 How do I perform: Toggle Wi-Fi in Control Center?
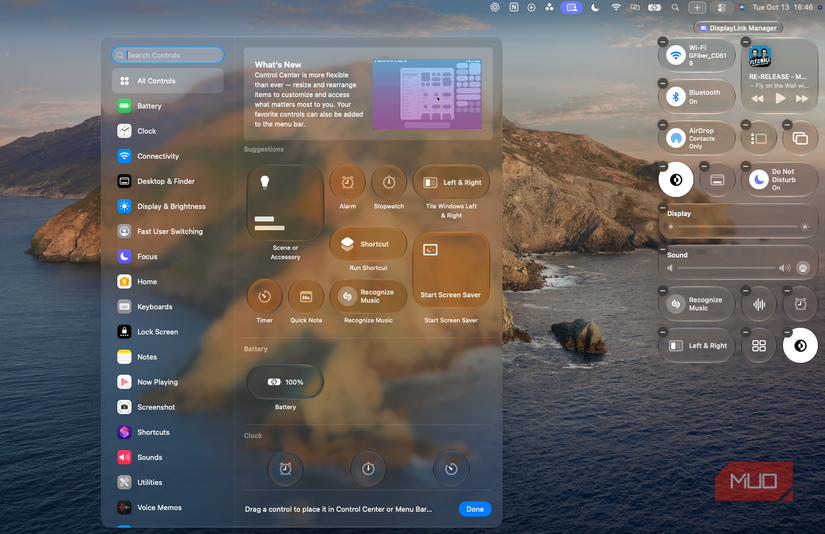click(x=676, y=55)
